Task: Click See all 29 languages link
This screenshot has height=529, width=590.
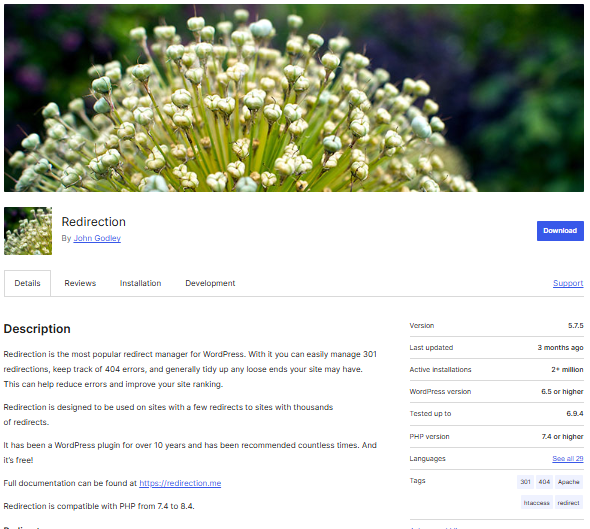Action: (x=568, y=459)
